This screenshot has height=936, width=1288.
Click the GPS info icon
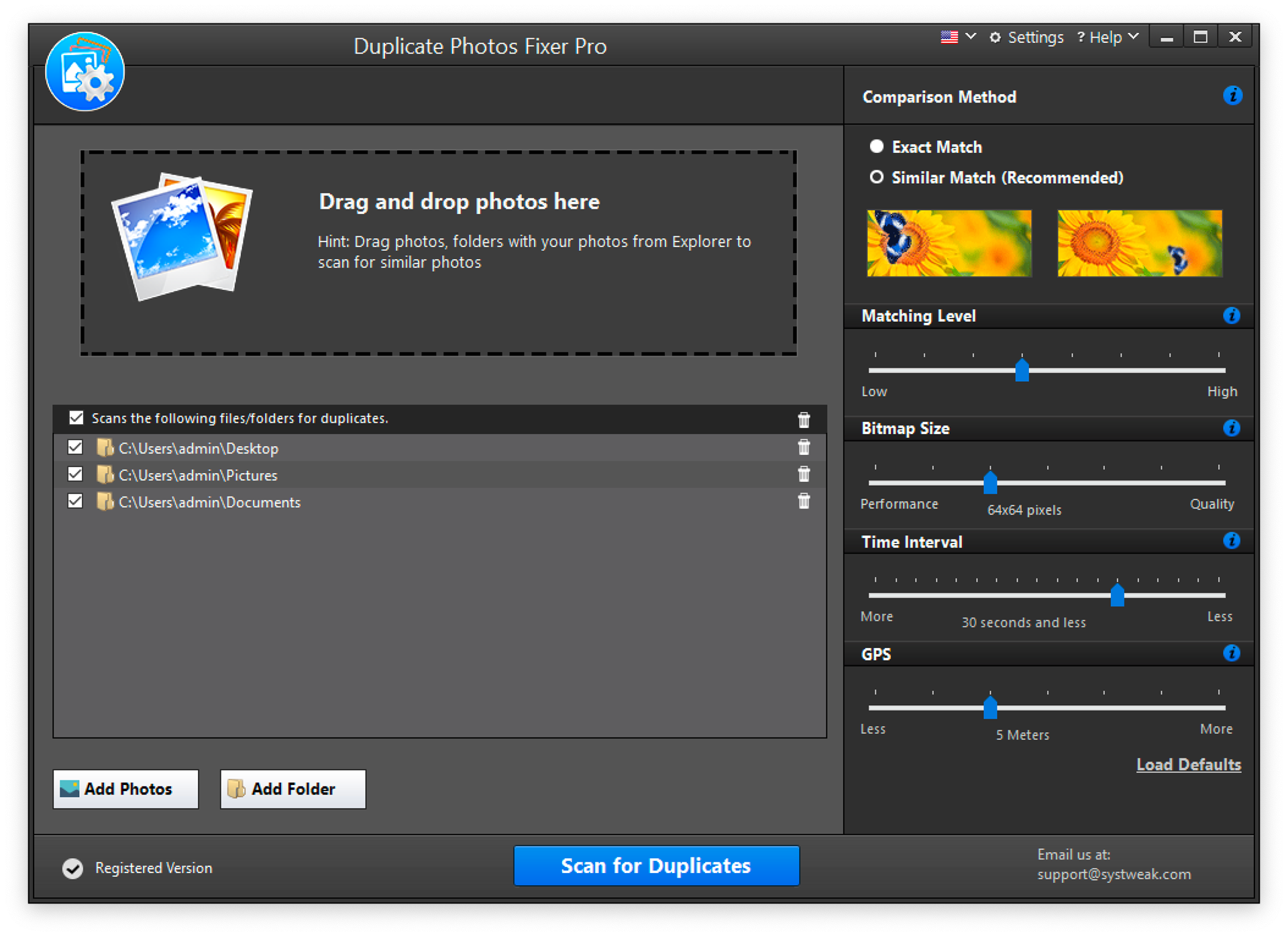1232,653
